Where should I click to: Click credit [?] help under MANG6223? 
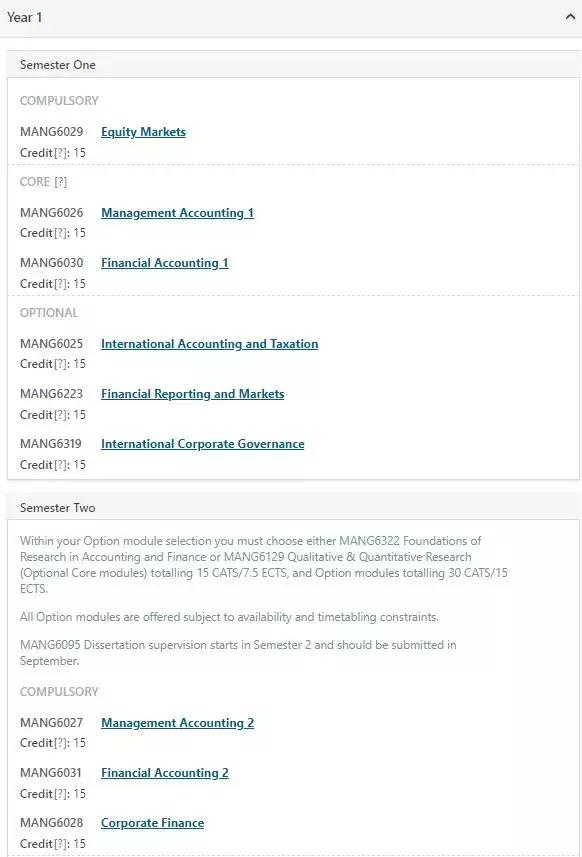pos(60,415)
